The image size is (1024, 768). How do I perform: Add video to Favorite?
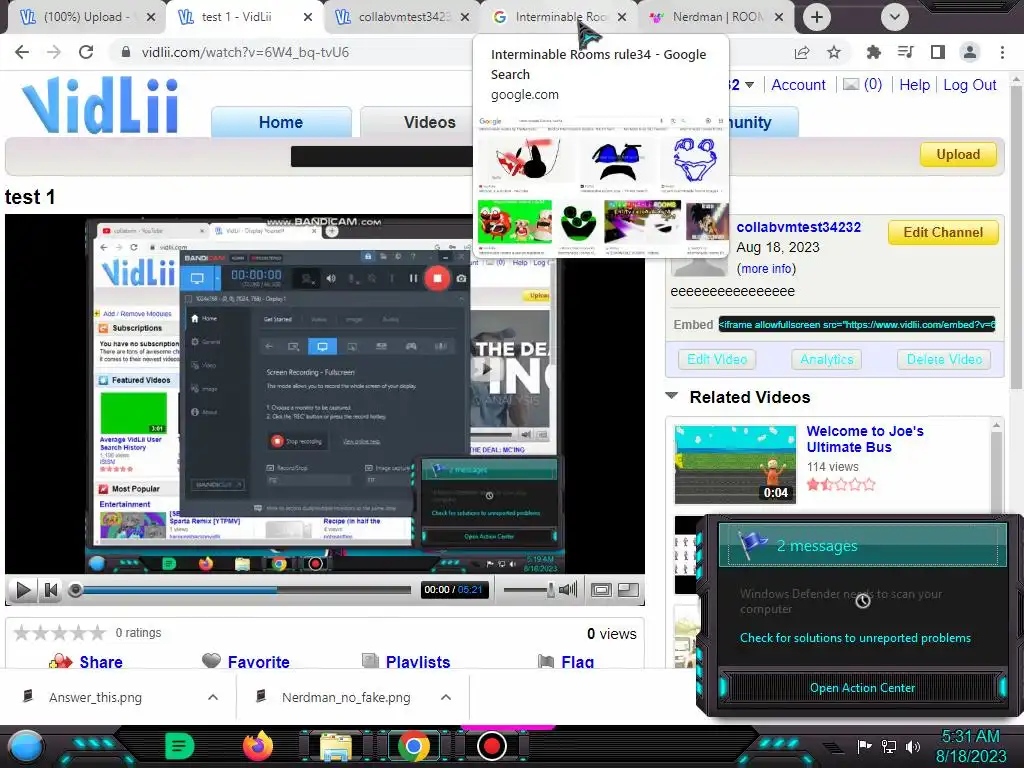(x=259, y=662)
